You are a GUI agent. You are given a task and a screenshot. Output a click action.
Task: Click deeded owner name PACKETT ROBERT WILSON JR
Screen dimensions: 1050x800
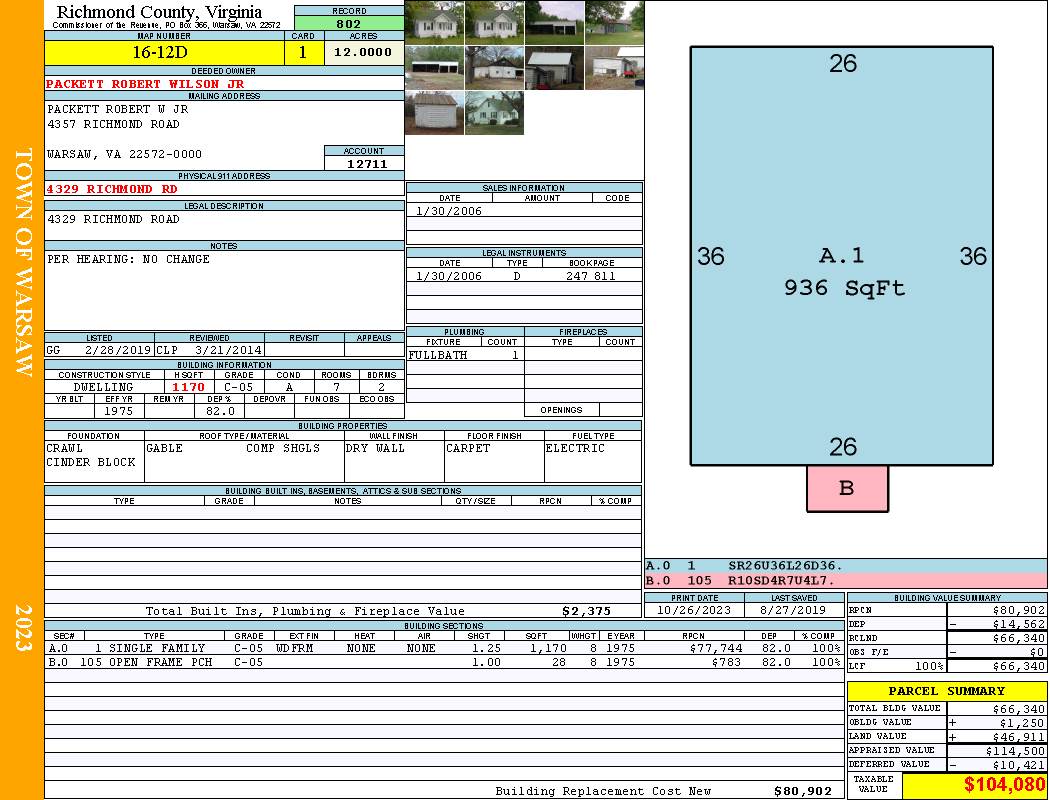145,84
